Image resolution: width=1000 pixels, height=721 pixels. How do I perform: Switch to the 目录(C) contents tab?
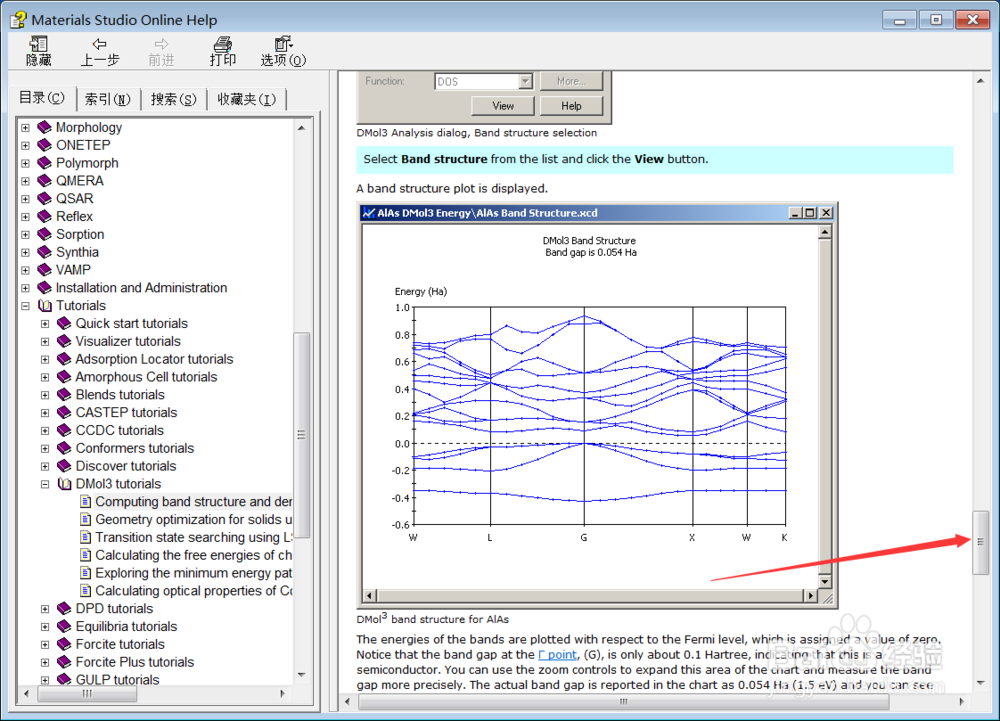[x=42, y=98]
